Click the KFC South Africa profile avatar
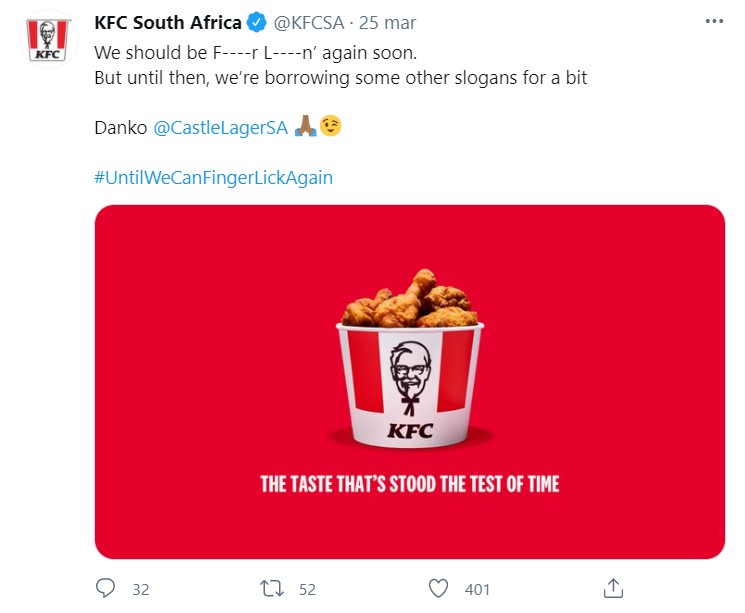 tap(46, 39)
